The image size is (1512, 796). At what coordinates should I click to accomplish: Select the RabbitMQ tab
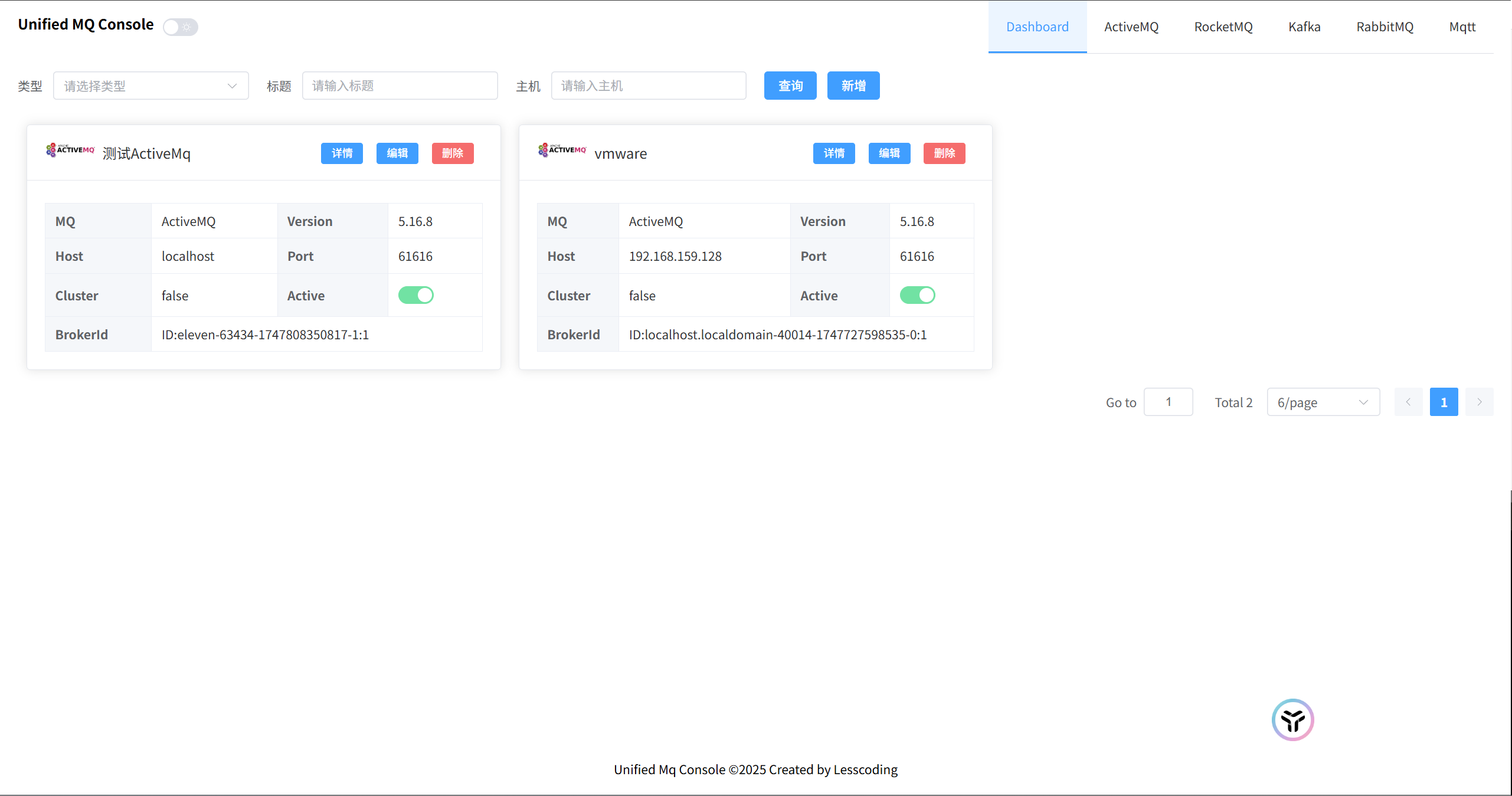(x=1385, y=27)
